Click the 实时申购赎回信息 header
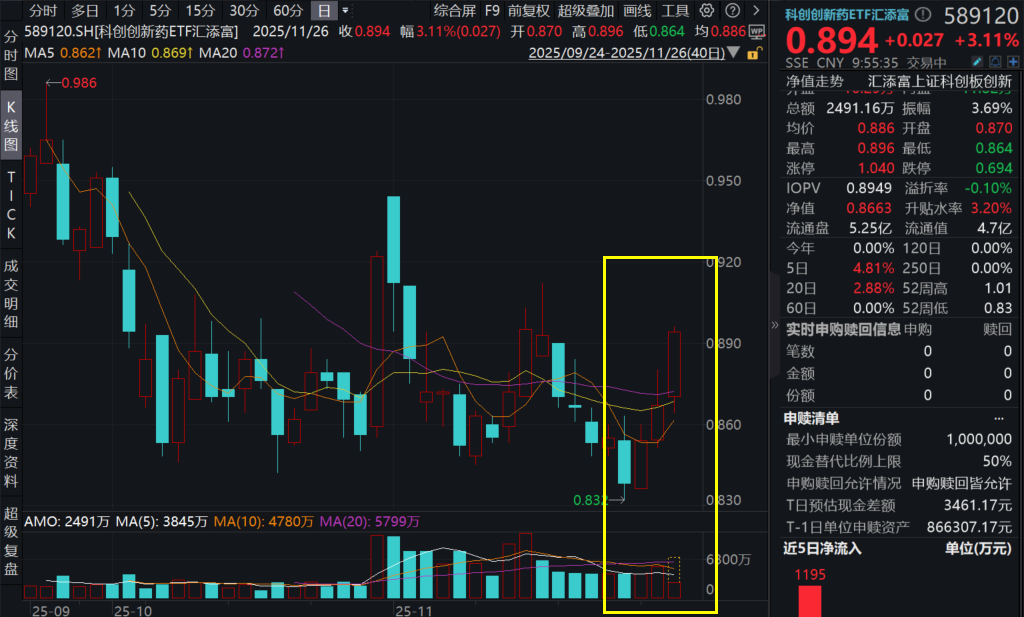The height and width of the screenshot is (617, 1024). 843,329
